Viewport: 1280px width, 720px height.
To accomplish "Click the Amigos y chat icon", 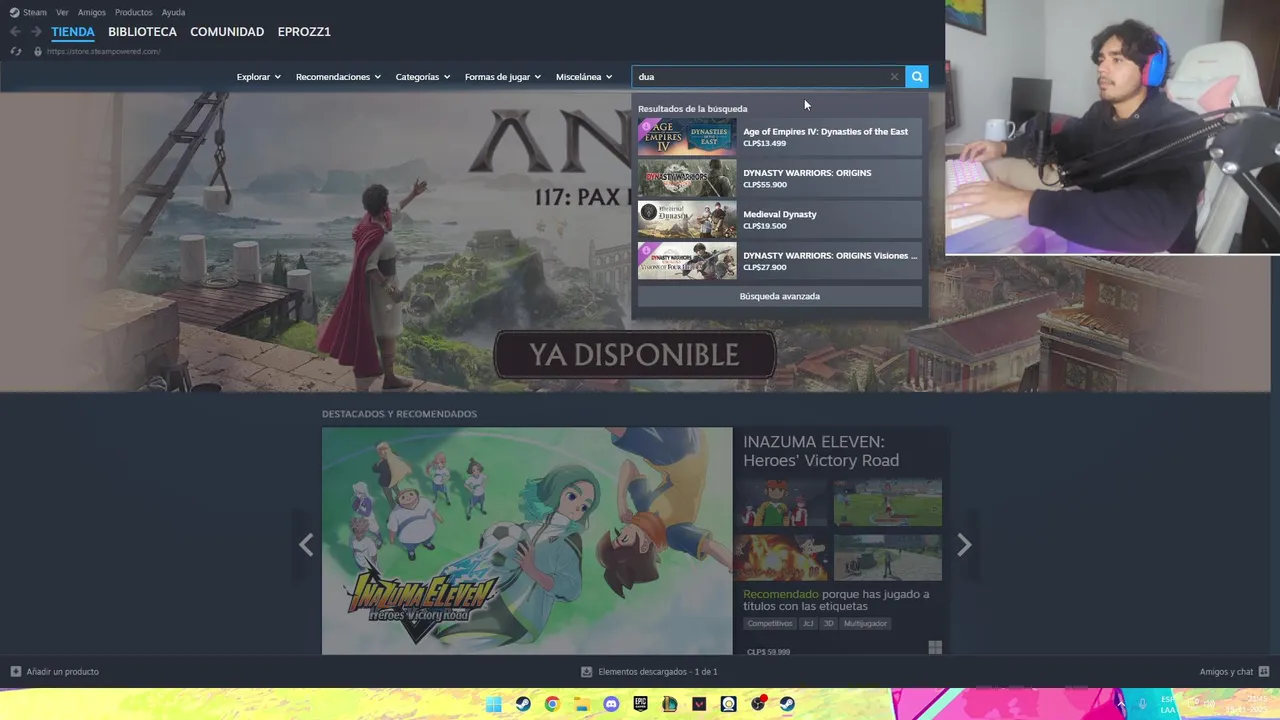I will coord(1264,672).
